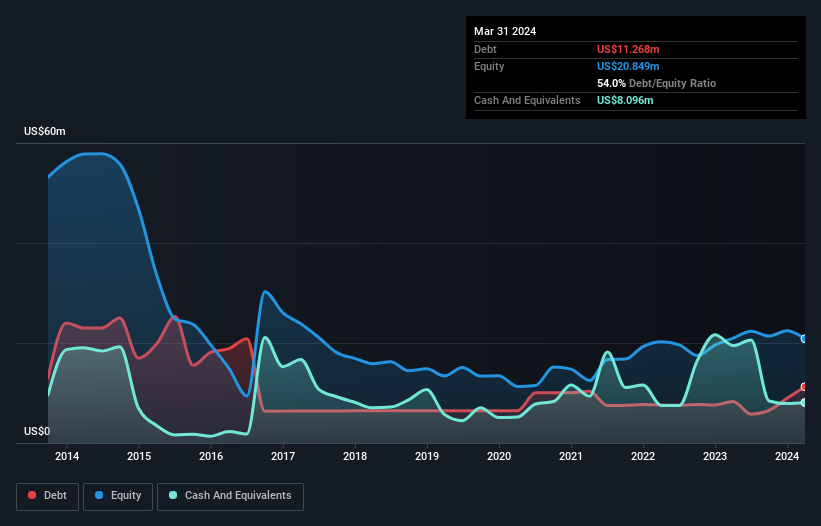Click the teal Cash endpoint marker

pos(804,403)
